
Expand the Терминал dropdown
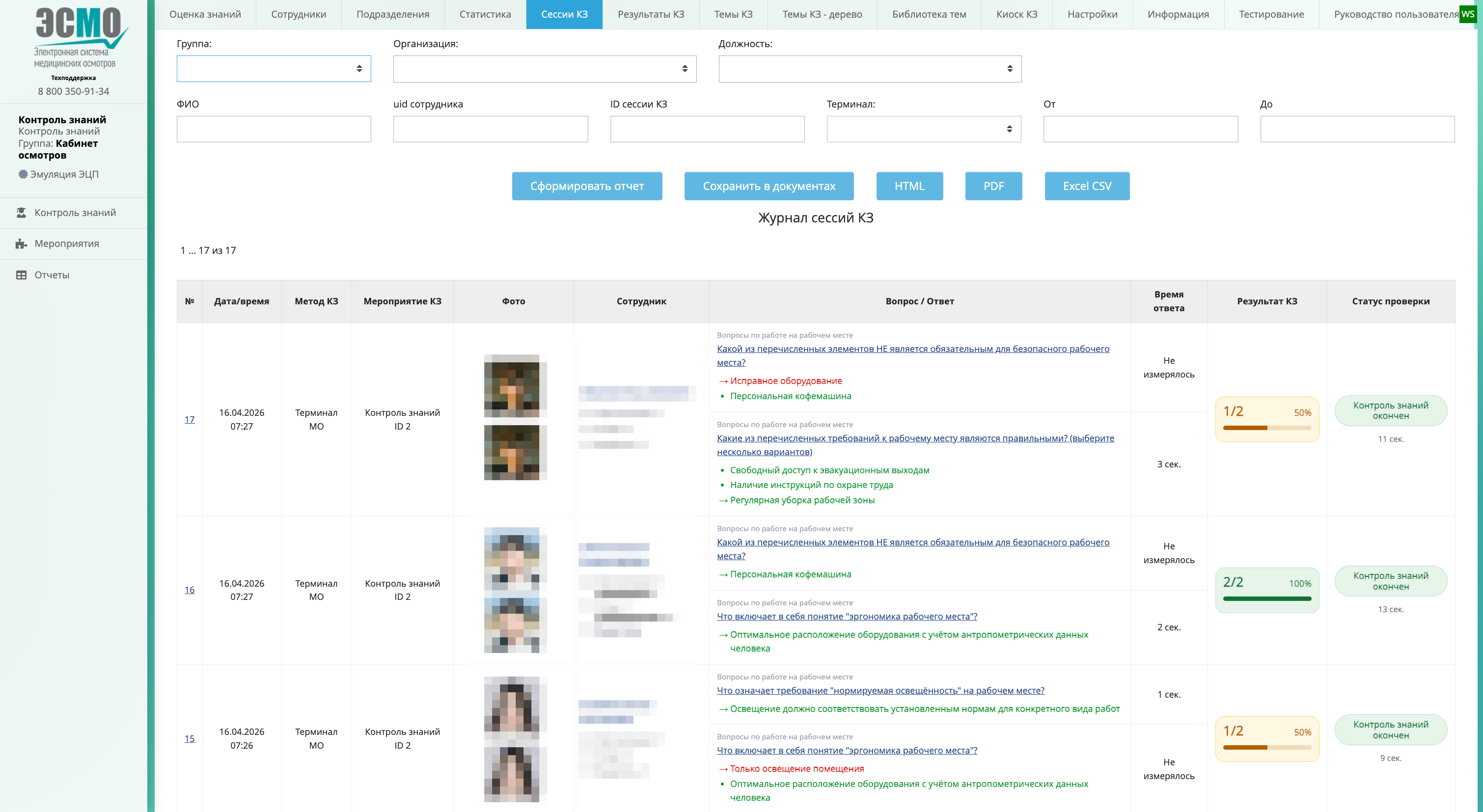point(924,129)
